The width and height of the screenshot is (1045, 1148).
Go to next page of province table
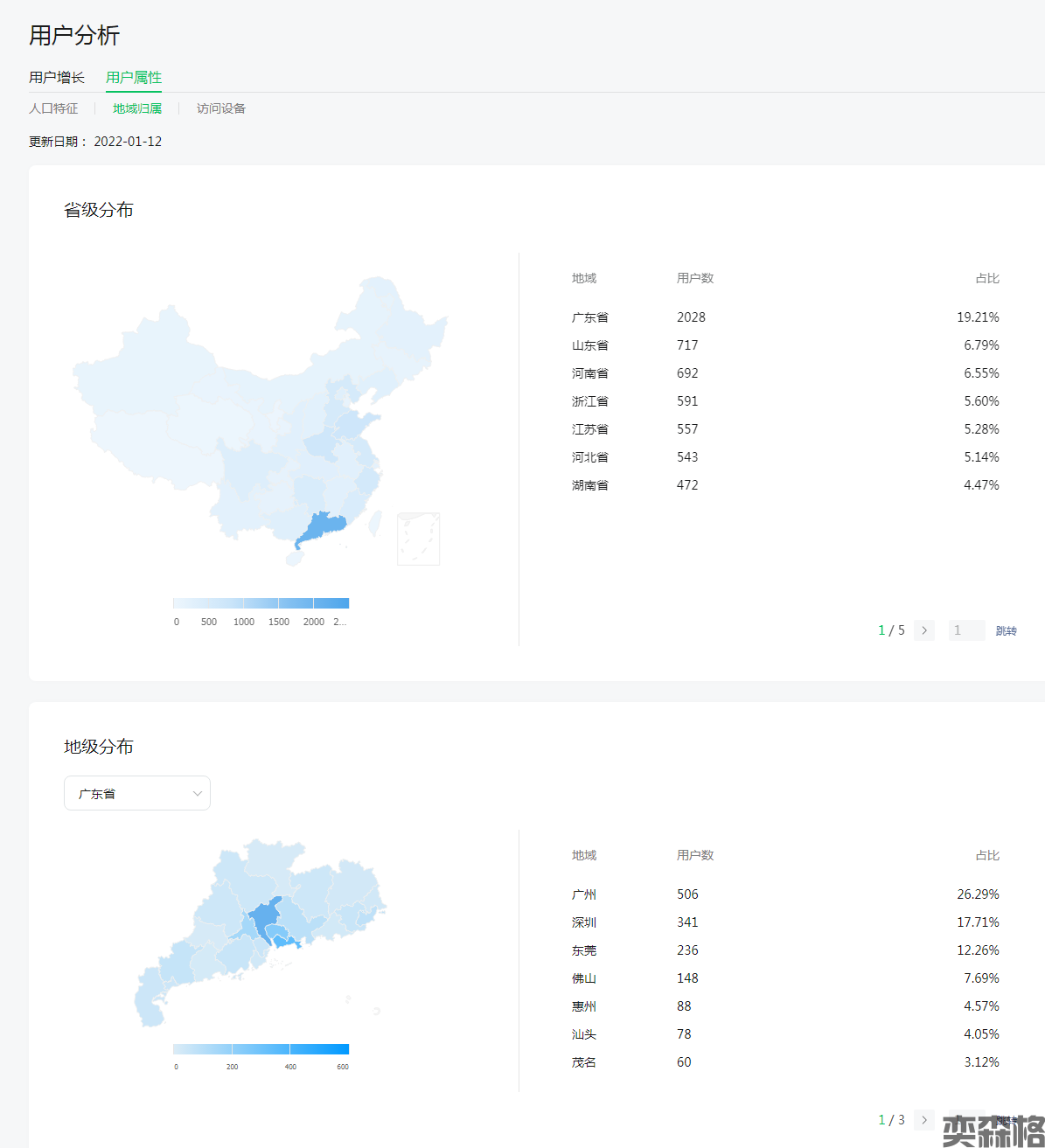924,630
